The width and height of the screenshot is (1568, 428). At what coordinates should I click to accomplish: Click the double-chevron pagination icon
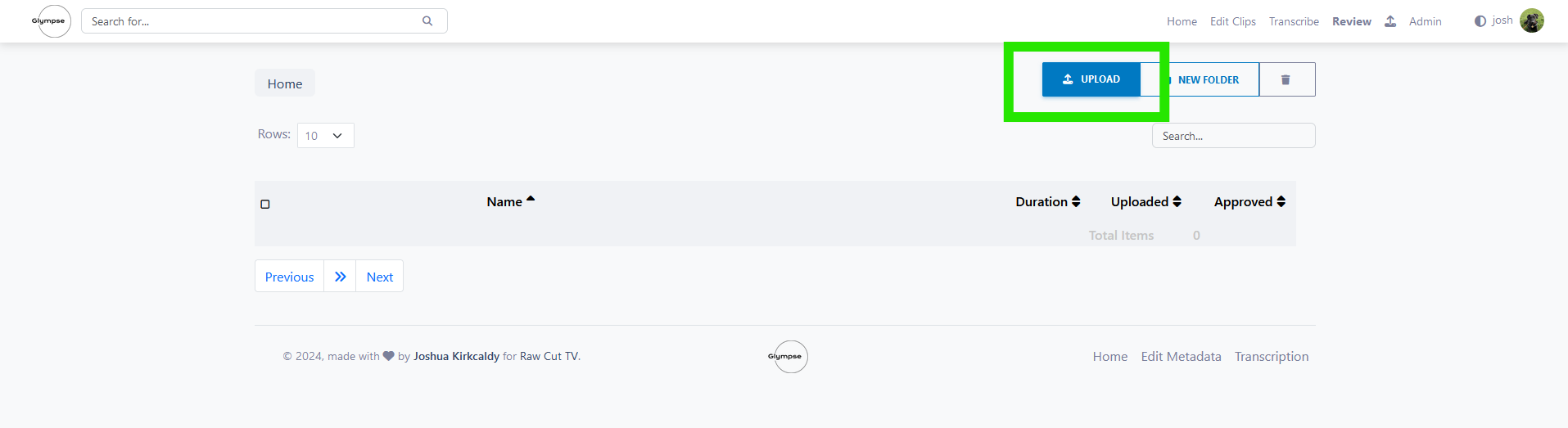point(340,277)
